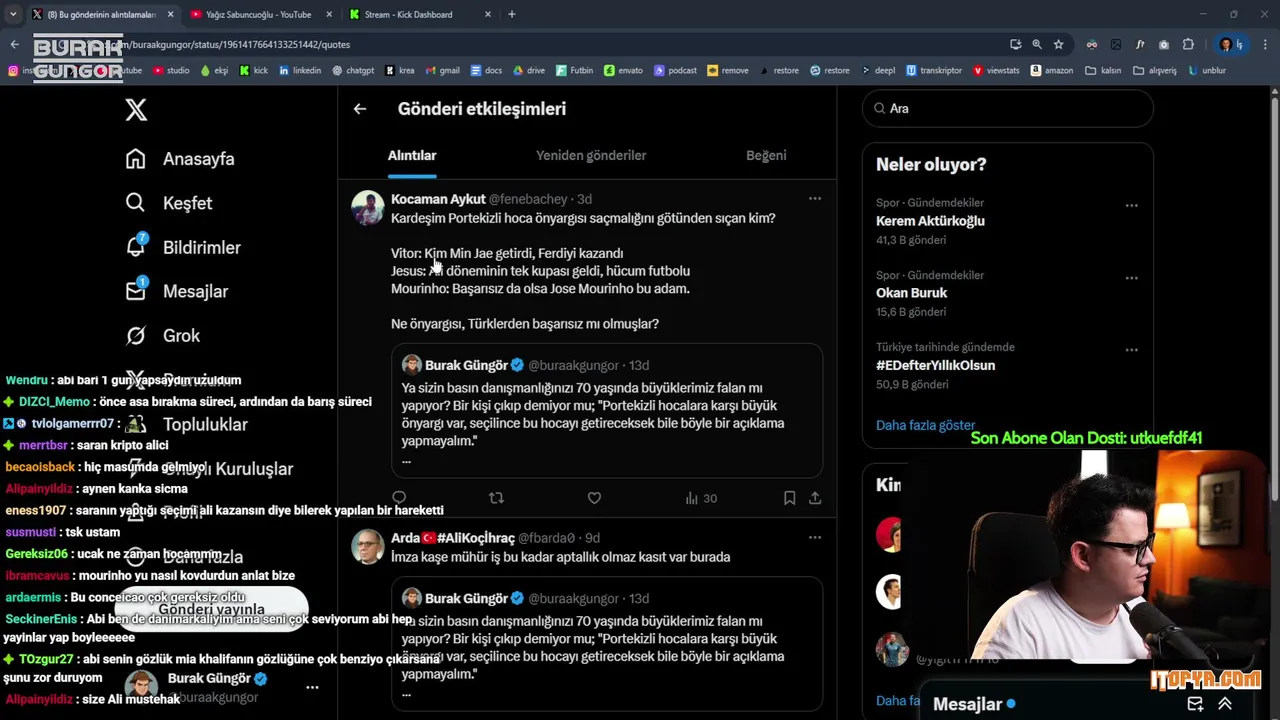
Task: Open Kocaman Aykut's avatar
Action: click(x=368, y=208)
